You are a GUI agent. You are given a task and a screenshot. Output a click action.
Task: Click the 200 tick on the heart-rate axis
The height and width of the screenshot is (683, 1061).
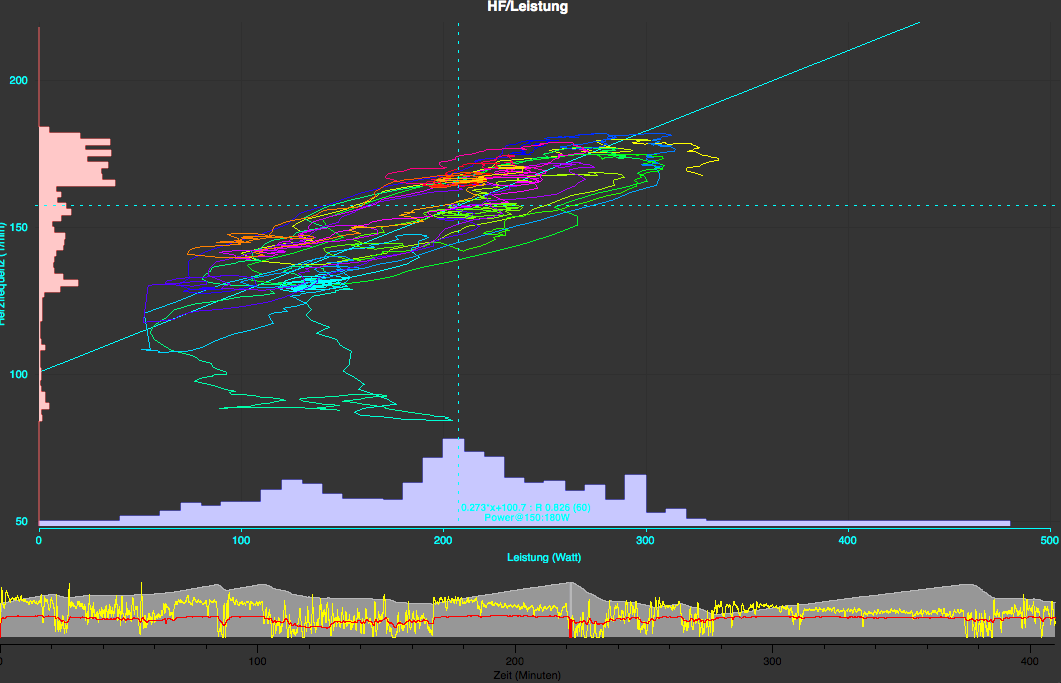point(18,80)
